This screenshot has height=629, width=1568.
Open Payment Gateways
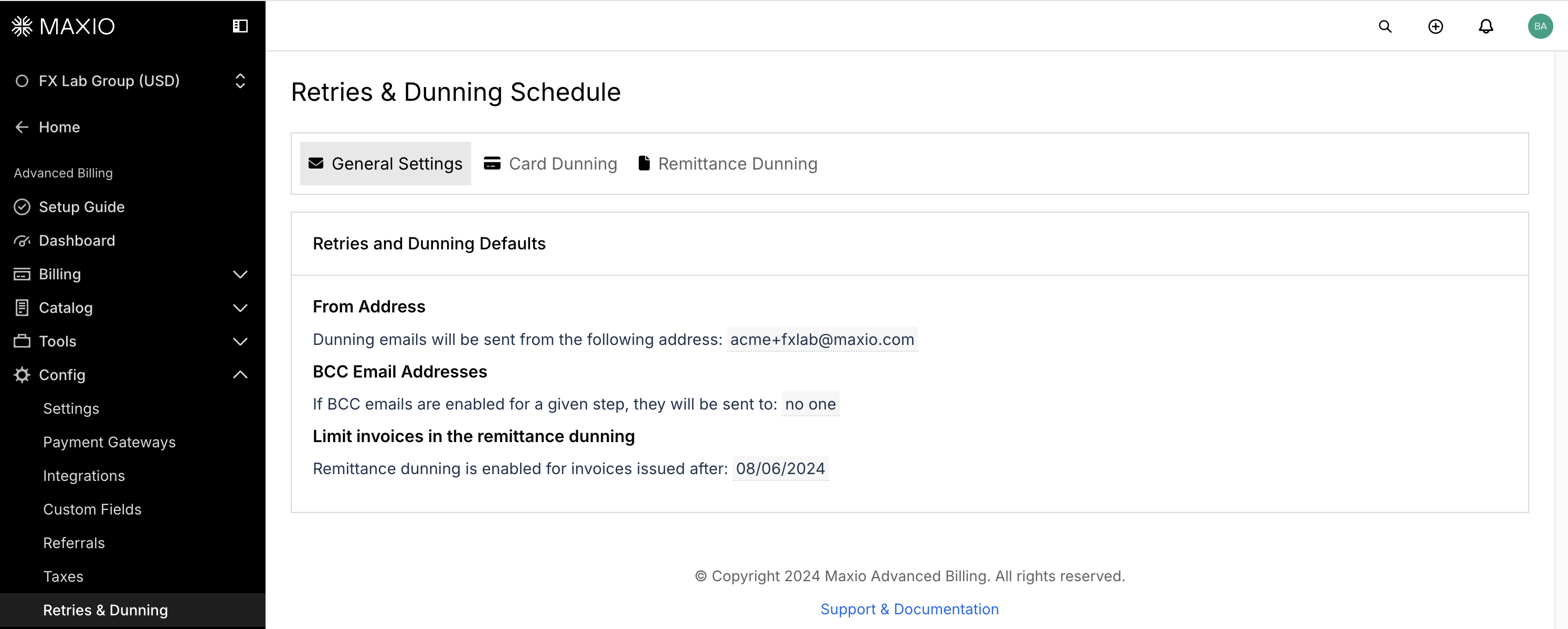tap(109, 442)
